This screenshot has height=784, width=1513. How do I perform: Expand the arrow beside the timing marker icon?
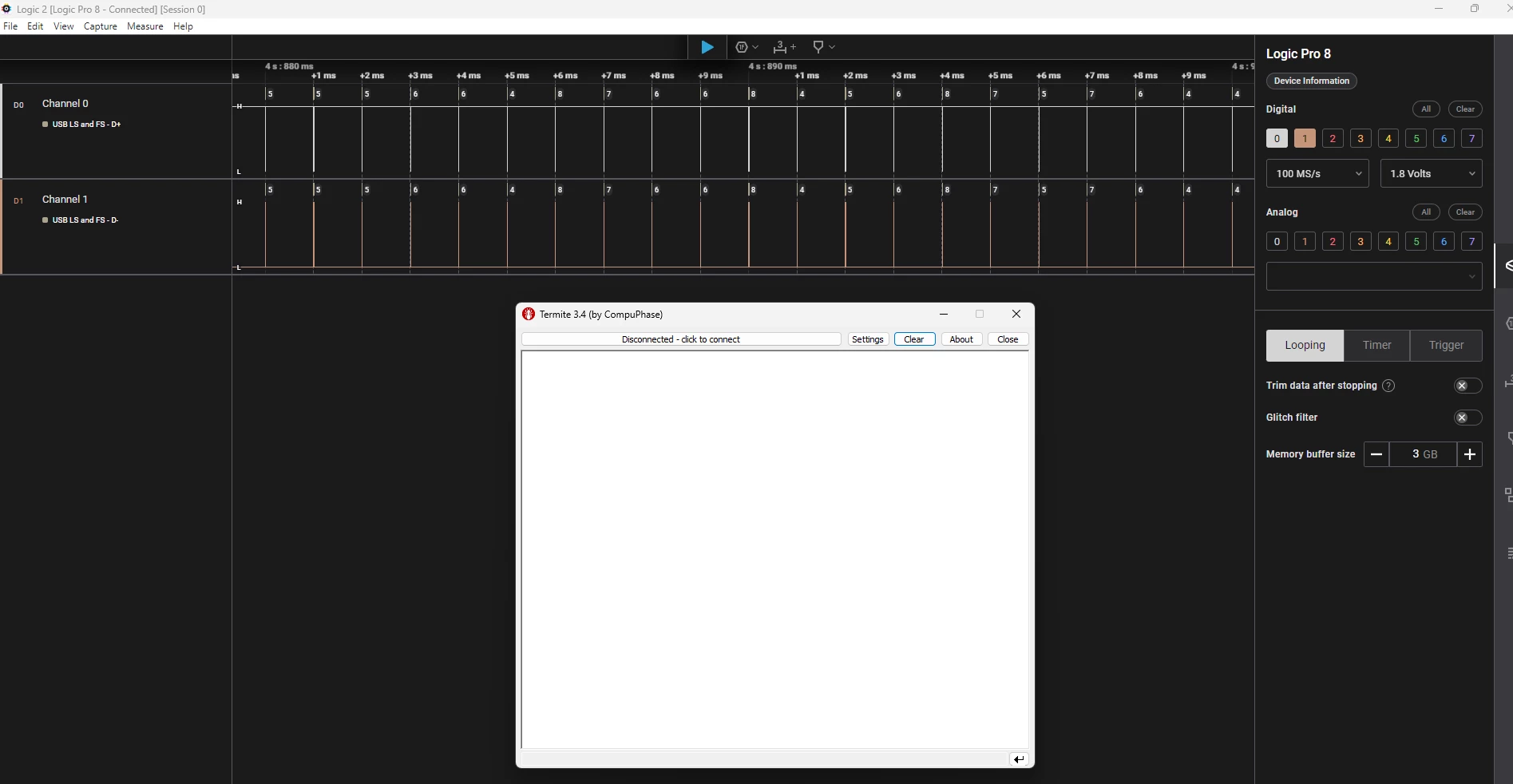[x=832, y=47]
